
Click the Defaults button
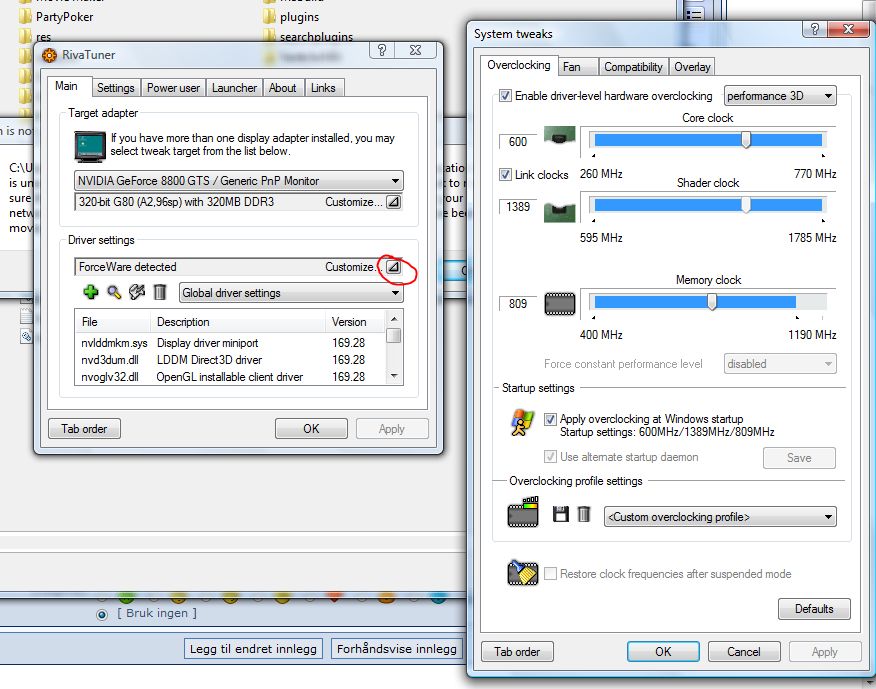(814, 609)
